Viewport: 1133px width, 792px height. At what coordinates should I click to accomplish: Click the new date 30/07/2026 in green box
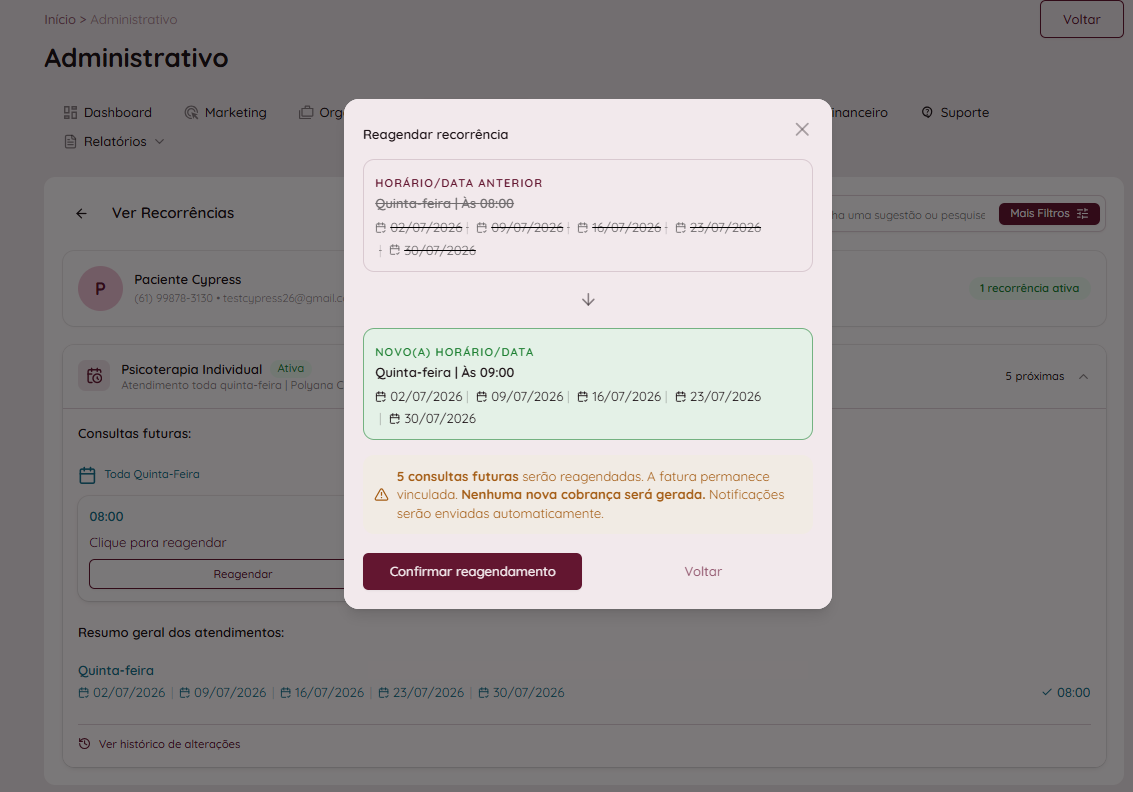pyautogui.click(x=439, y=418)
